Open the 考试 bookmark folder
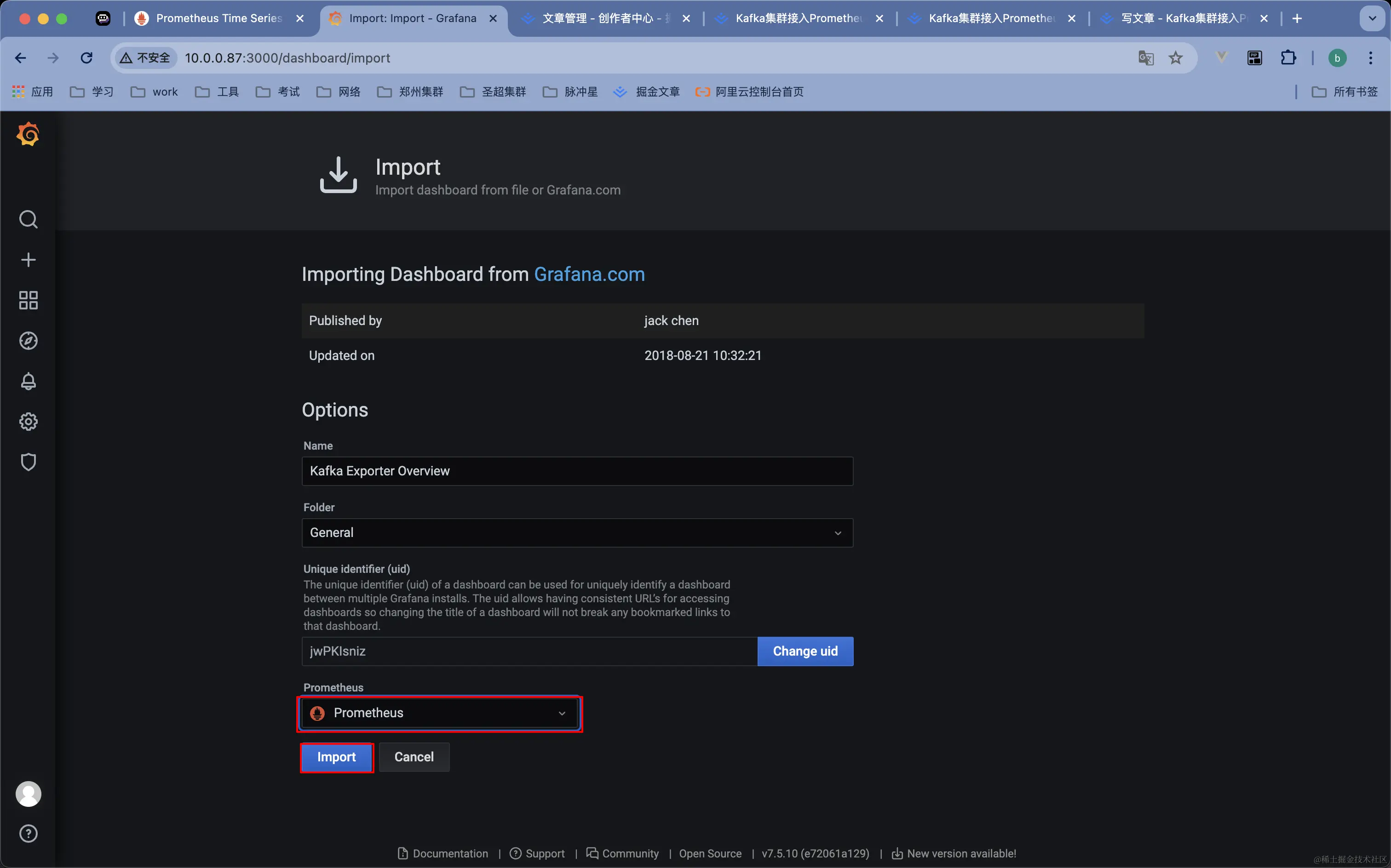 point(278,92)
